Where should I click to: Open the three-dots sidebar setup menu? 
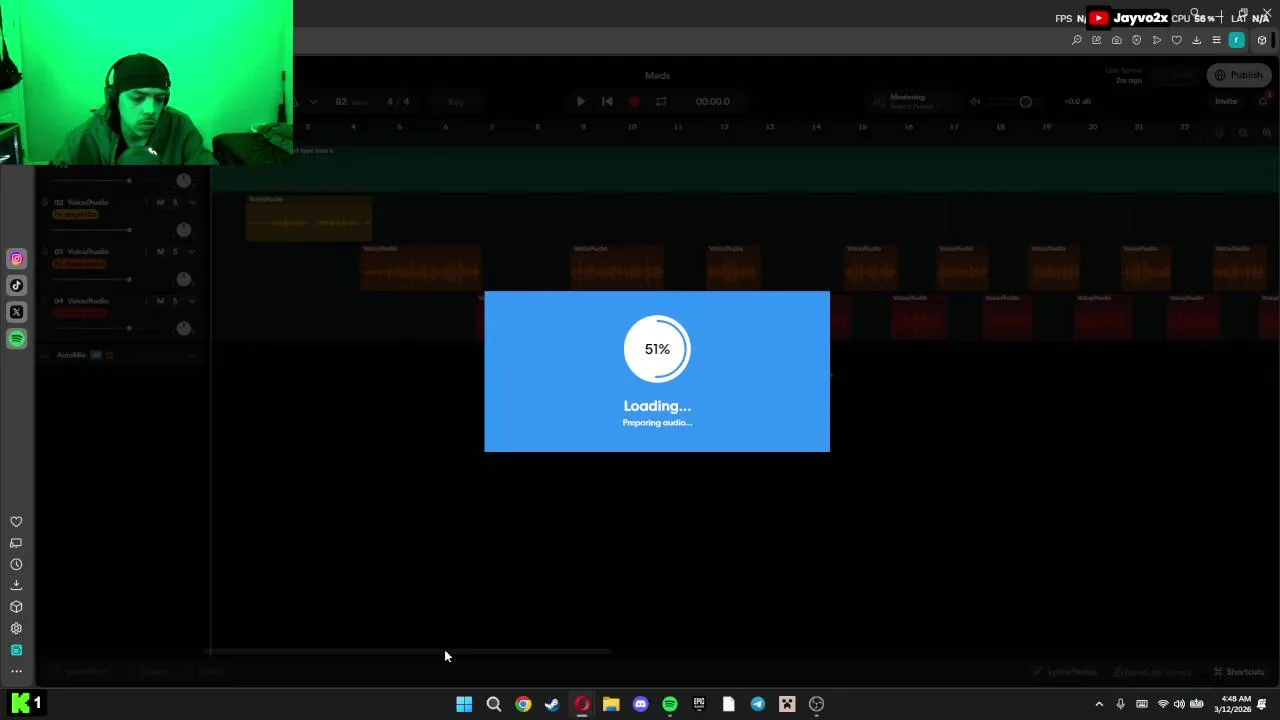click(x=16, y=672)
